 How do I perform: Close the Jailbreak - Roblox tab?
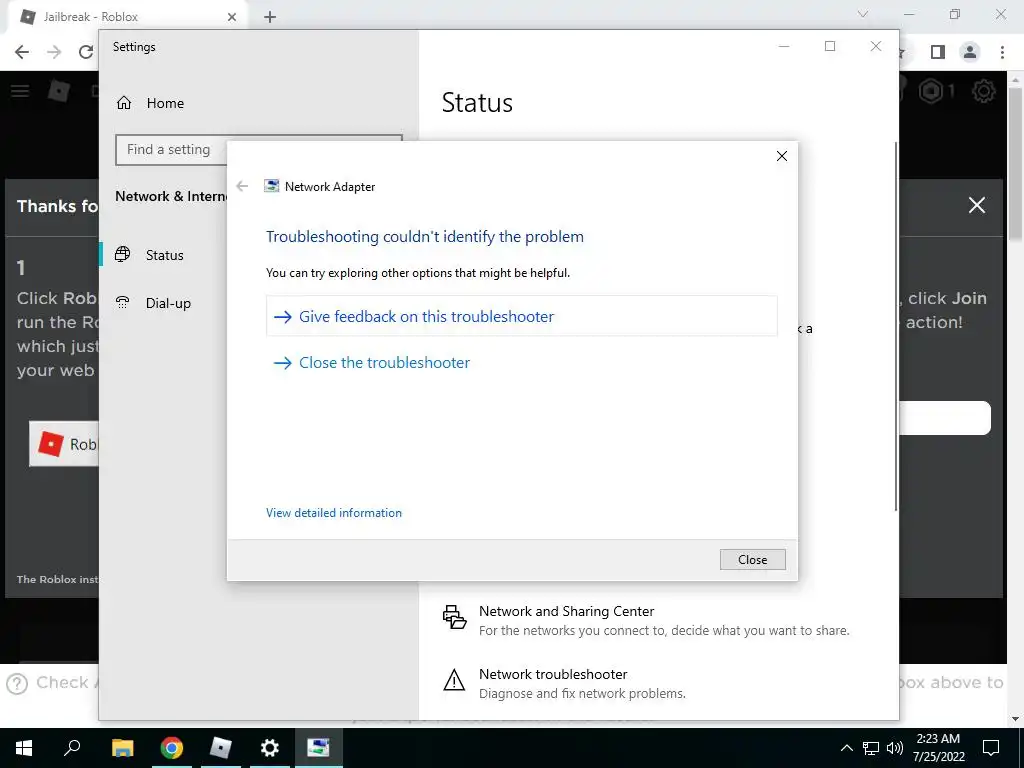[232, 17]
